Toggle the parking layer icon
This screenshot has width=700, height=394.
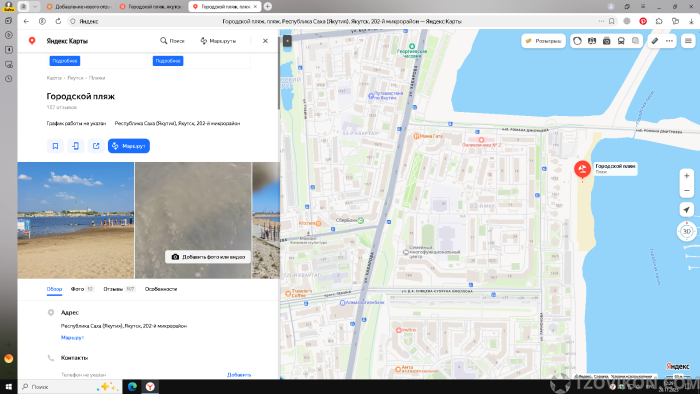592,41
